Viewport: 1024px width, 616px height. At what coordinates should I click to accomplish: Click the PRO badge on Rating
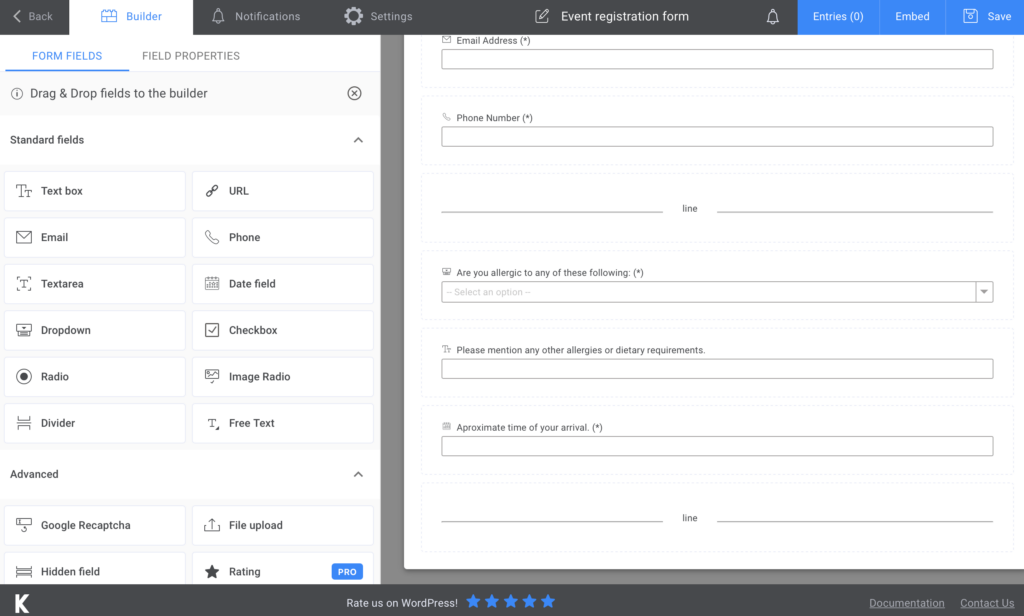(347, 572)
